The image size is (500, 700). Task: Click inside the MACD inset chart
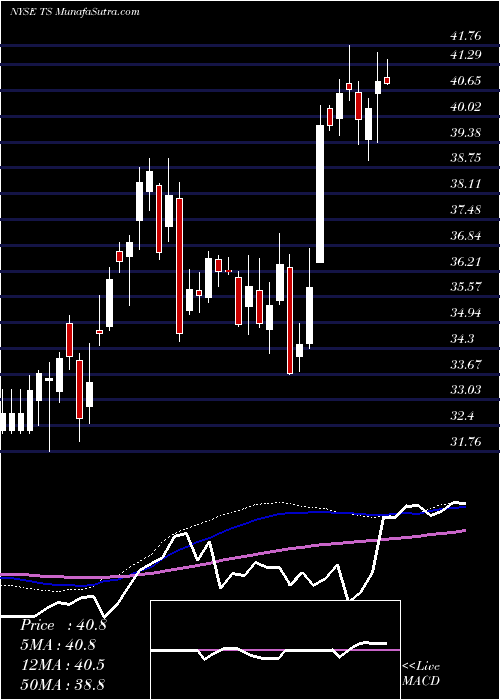coord(275,650)
